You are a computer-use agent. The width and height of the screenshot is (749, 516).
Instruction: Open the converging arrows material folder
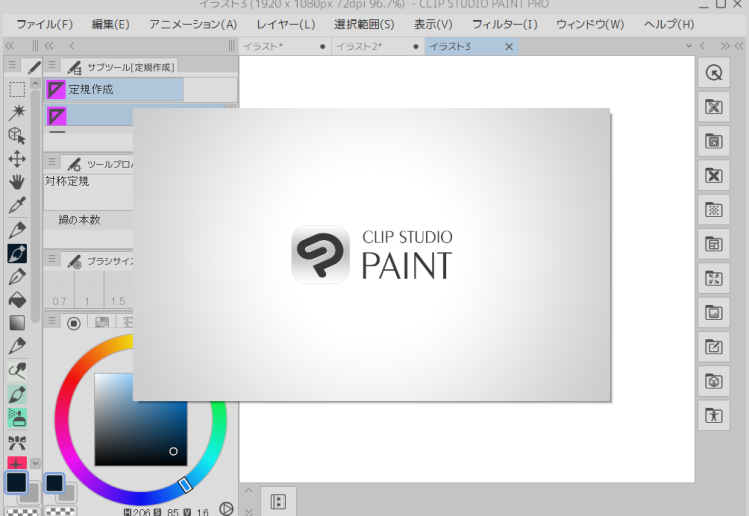pyautogui.click(x=714, y=279)
